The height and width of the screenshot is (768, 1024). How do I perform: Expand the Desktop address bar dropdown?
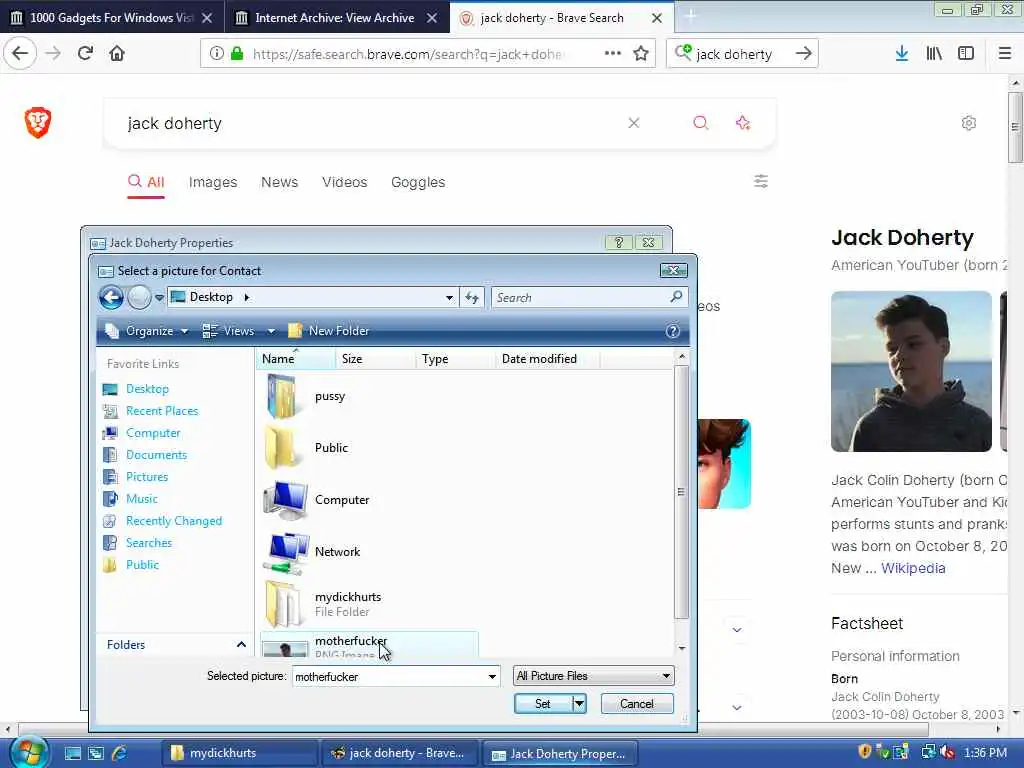pos(449,298)
